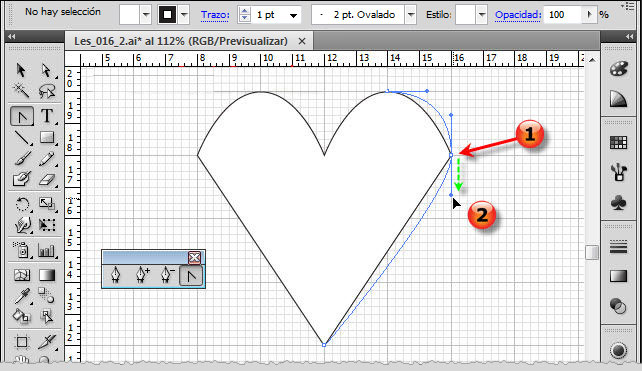Select the Mesh tool
Screen dimensions: 642x371
tap(21, 275)
